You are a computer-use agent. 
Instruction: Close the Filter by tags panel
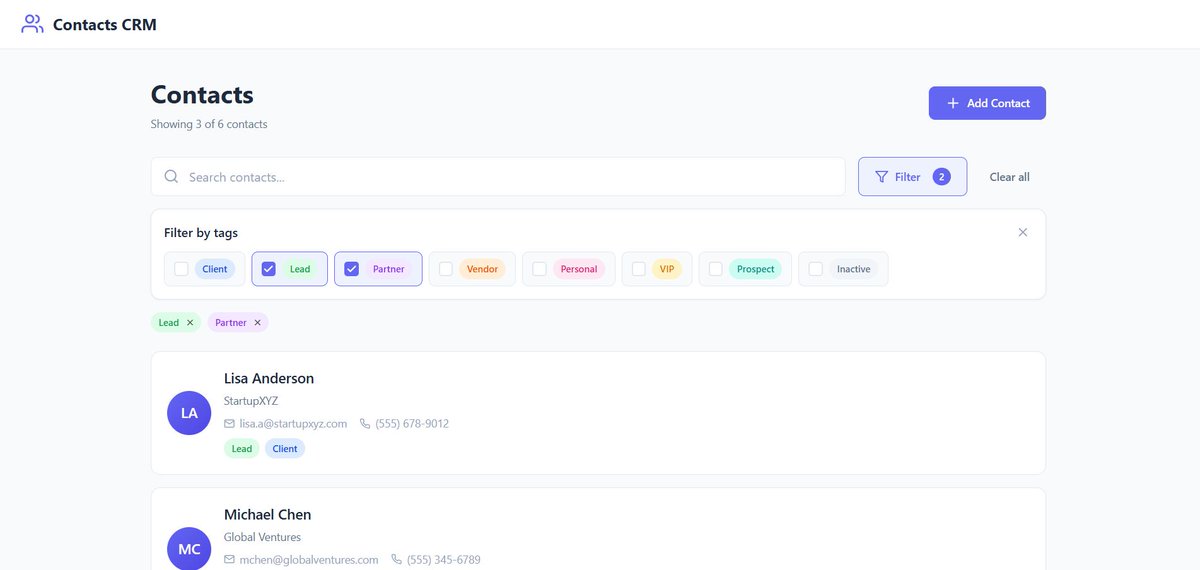(1023, 232)
